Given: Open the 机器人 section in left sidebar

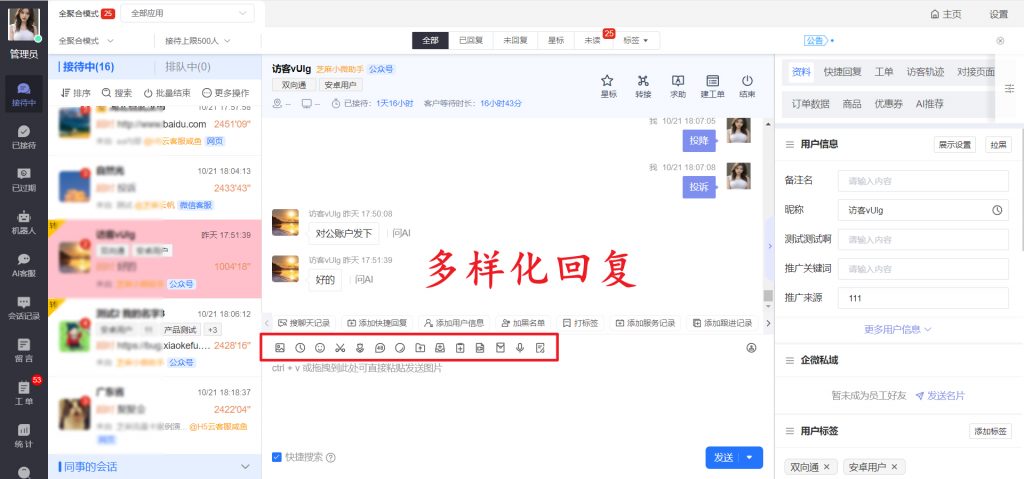Looking at the screenshot, I should (23, 221).
